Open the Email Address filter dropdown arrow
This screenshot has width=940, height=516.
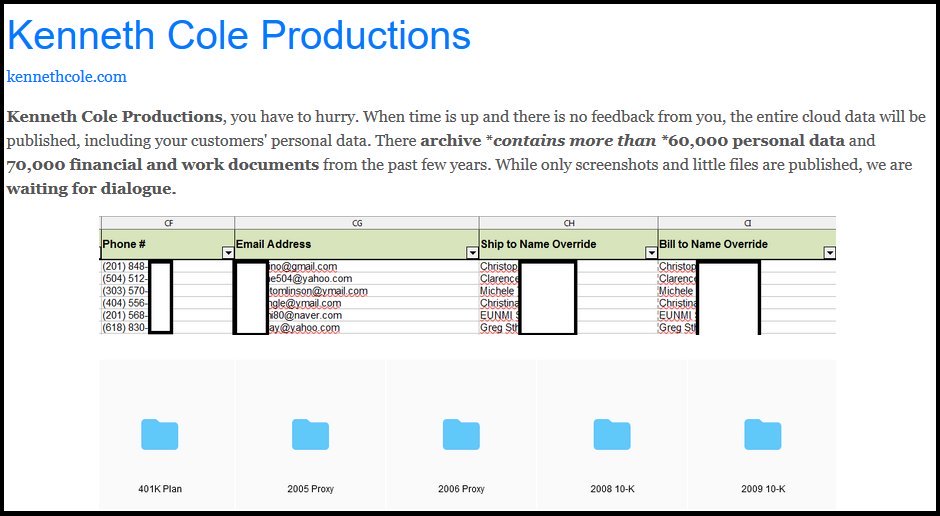[x=472, y=253]
